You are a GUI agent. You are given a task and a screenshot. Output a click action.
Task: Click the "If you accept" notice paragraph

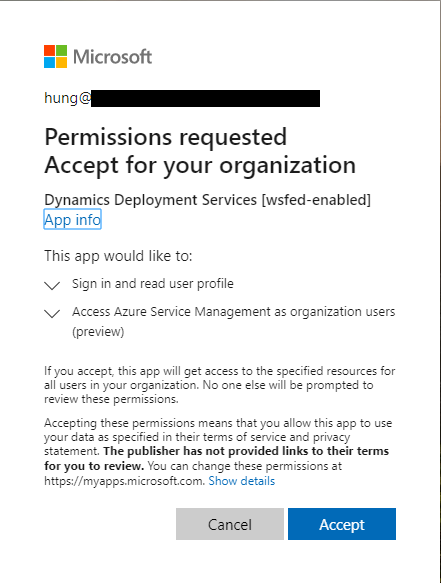tap(219, 385)
